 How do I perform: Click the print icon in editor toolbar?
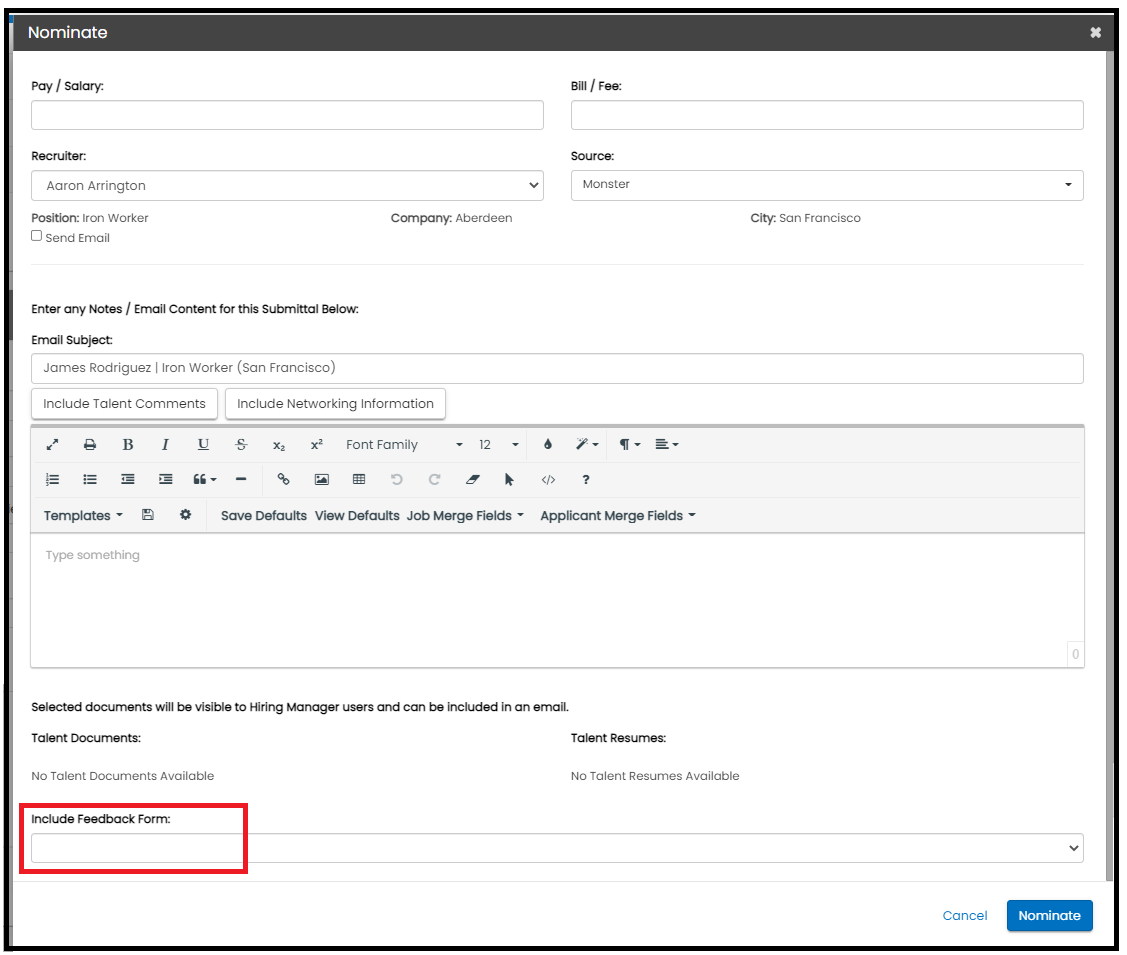pos(90,445)
